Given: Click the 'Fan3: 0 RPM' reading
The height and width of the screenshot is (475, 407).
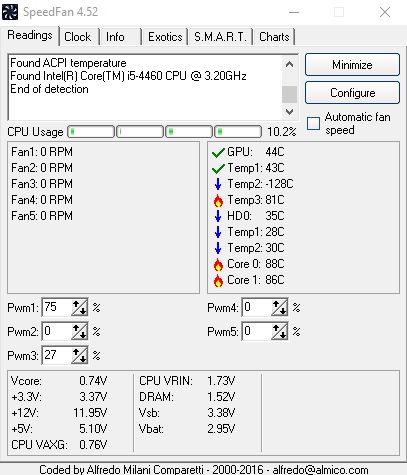Looking at the screenshot, I should pos(42,184).
